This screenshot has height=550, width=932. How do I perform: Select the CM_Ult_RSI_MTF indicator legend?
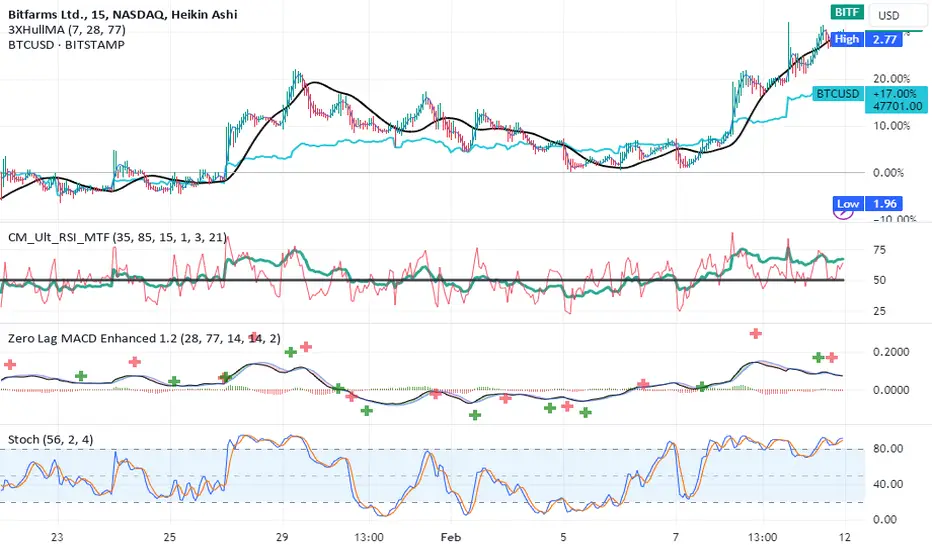click(117, 237)
